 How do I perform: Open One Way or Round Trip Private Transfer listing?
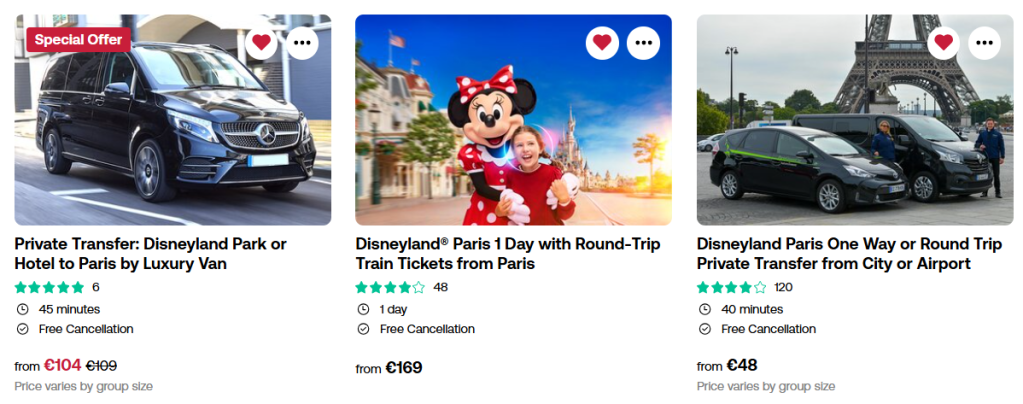[x=848, y=254]
